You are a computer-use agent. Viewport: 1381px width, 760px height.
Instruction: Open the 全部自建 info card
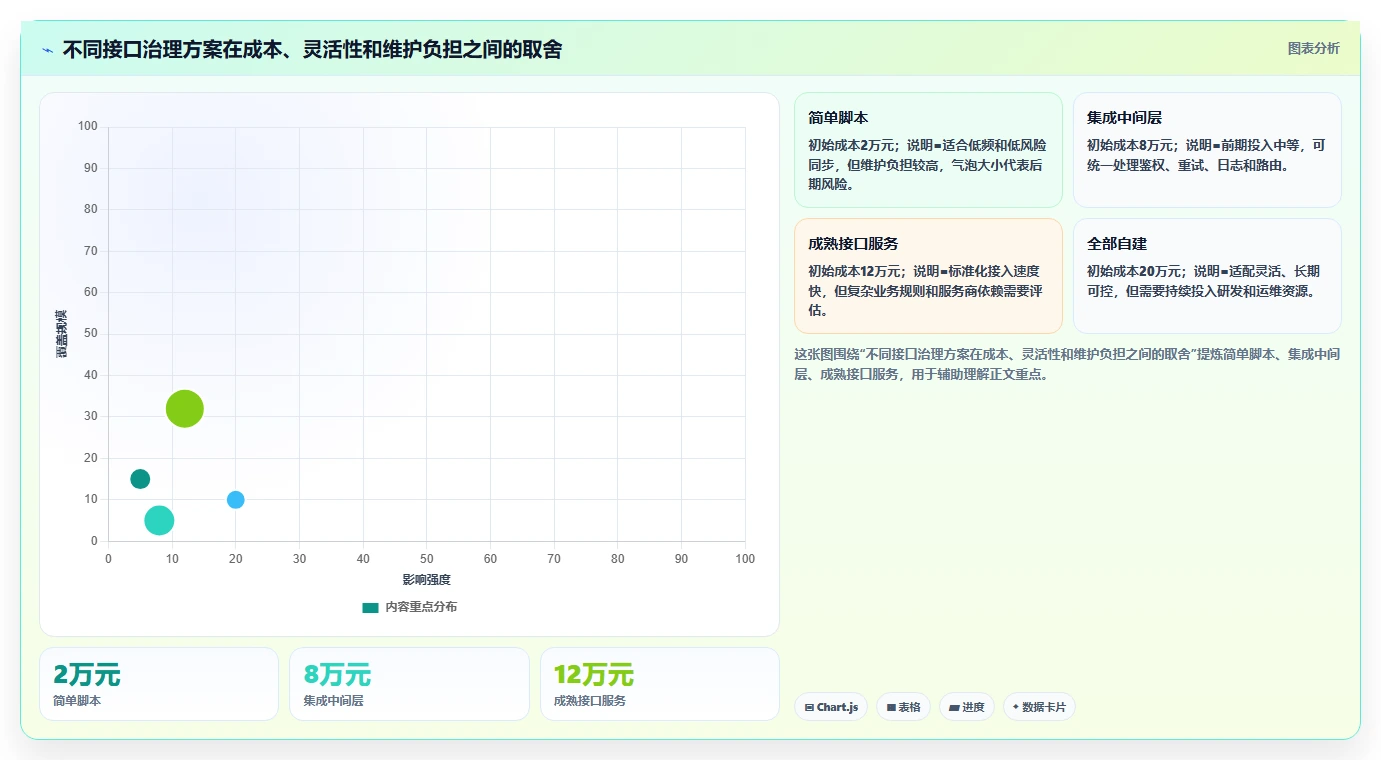click(x=1207, y=276)
